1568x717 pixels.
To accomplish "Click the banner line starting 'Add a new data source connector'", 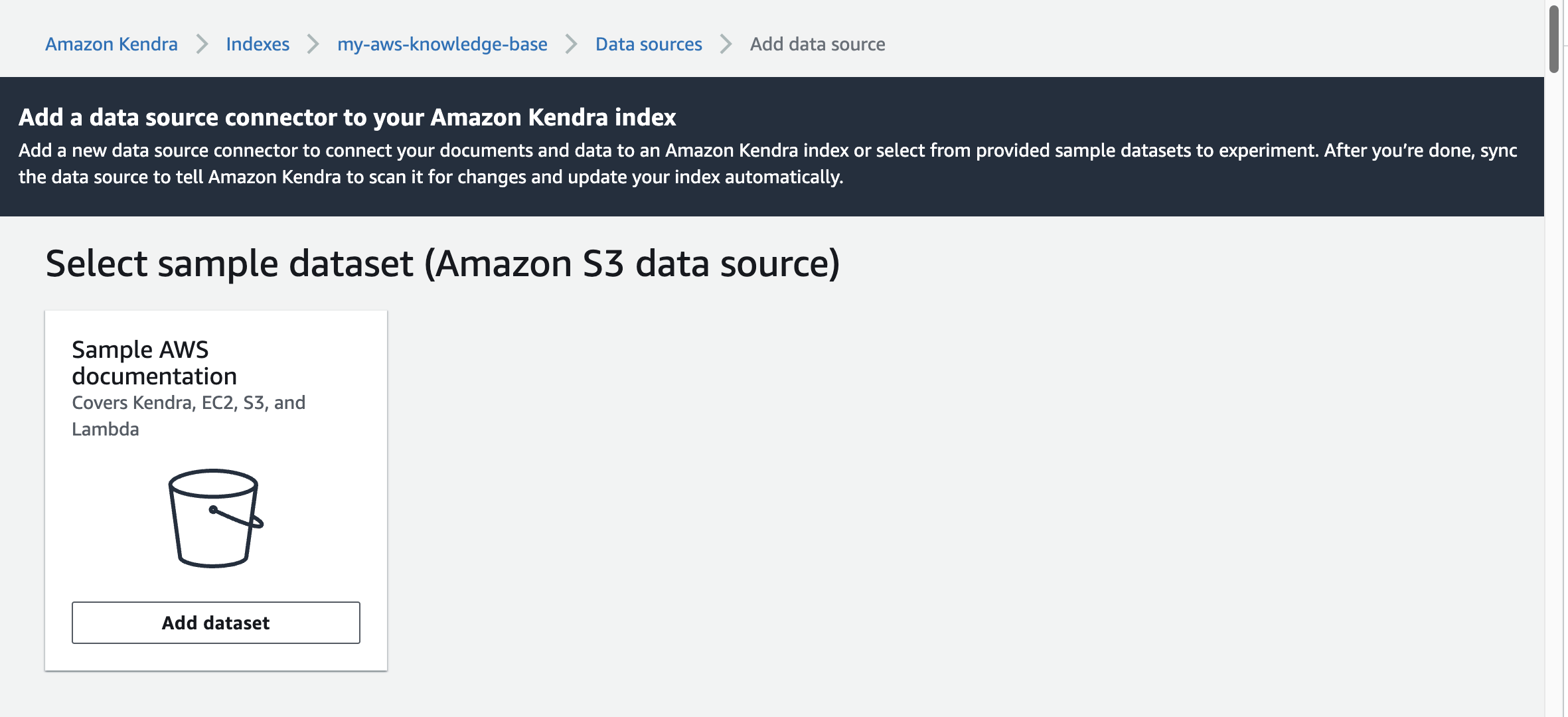I will [x=767, y=151].
